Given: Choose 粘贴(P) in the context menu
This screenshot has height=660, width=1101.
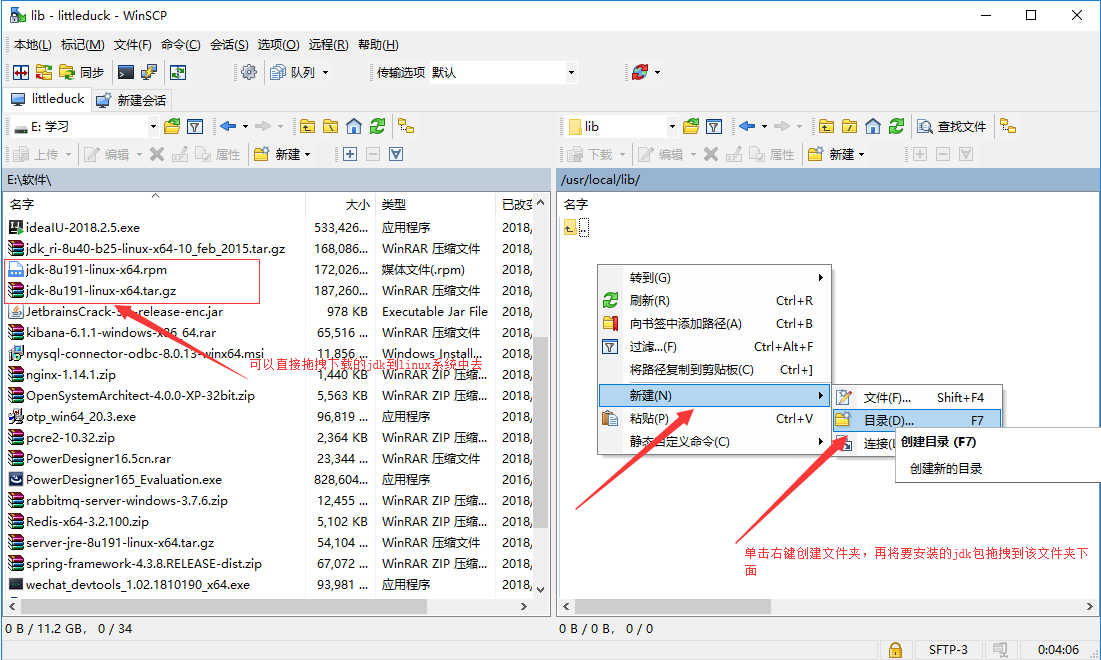Looking at the screenshot, I should click(x=714, y=418).
